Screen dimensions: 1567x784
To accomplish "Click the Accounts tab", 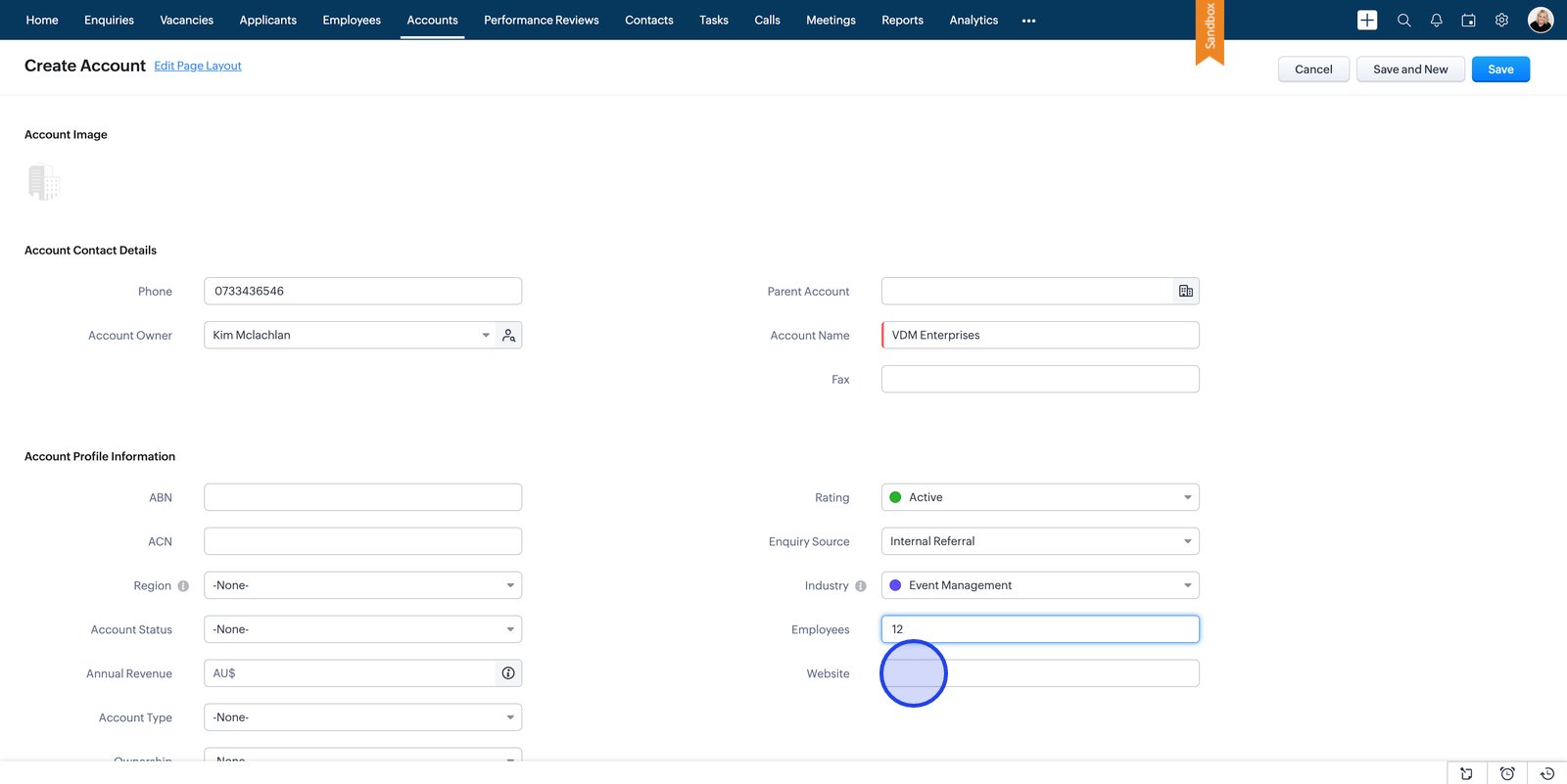I will [432, 20].
